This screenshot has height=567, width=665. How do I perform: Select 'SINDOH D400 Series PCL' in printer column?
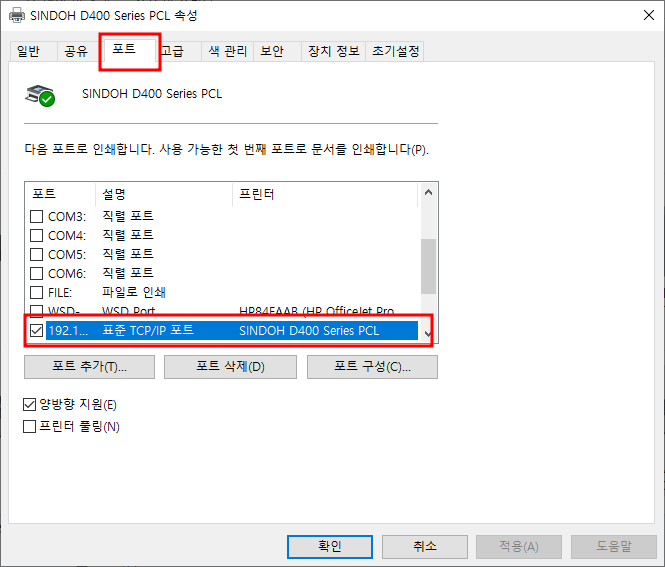click(309, 331)
